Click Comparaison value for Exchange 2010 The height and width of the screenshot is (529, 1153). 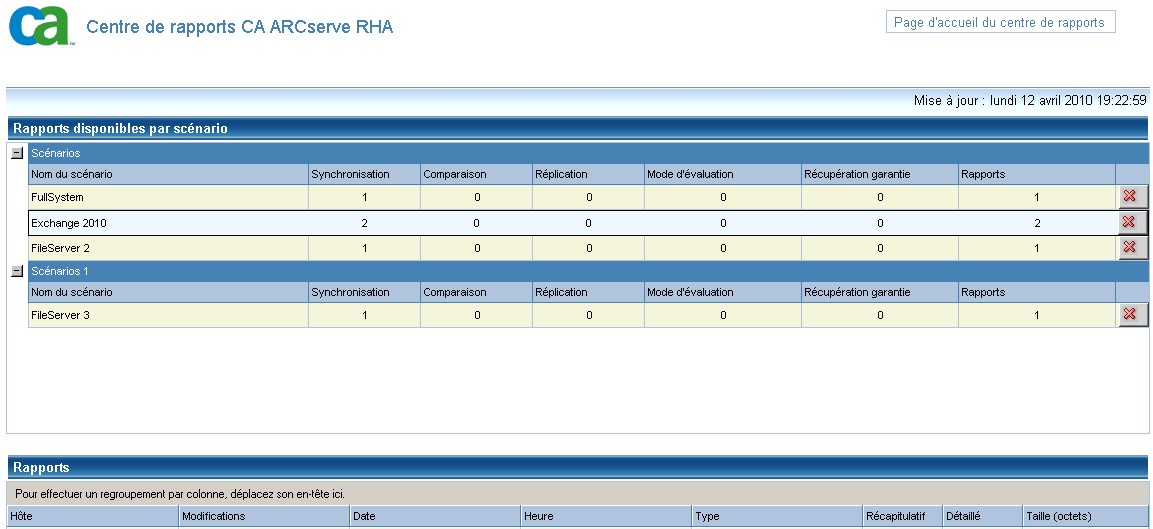pyautogui.click(x=476, y=223)
